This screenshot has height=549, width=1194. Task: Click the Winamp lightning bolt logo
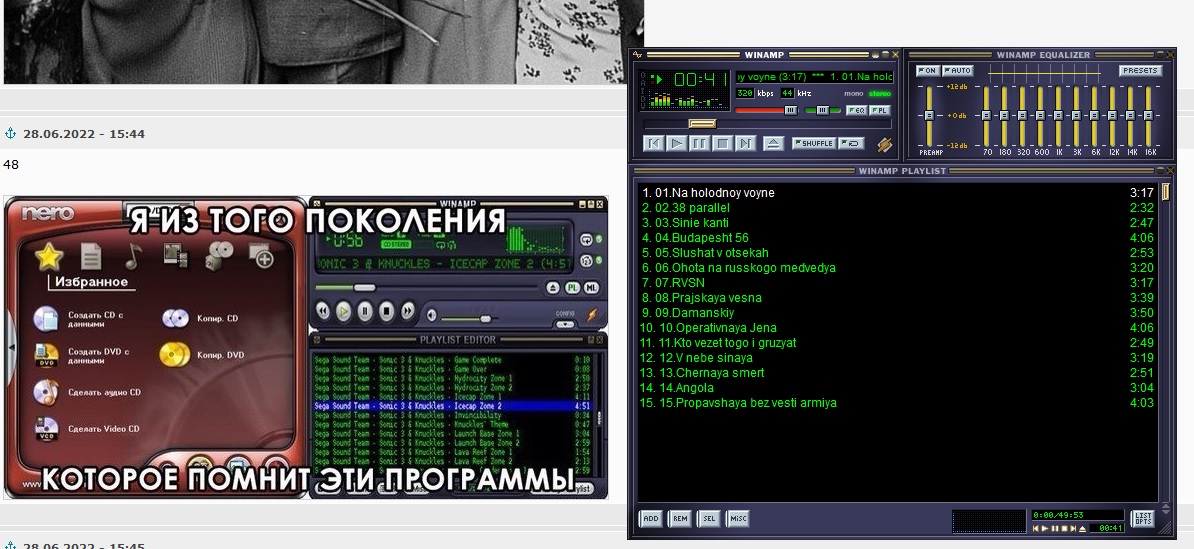point(885,145)
